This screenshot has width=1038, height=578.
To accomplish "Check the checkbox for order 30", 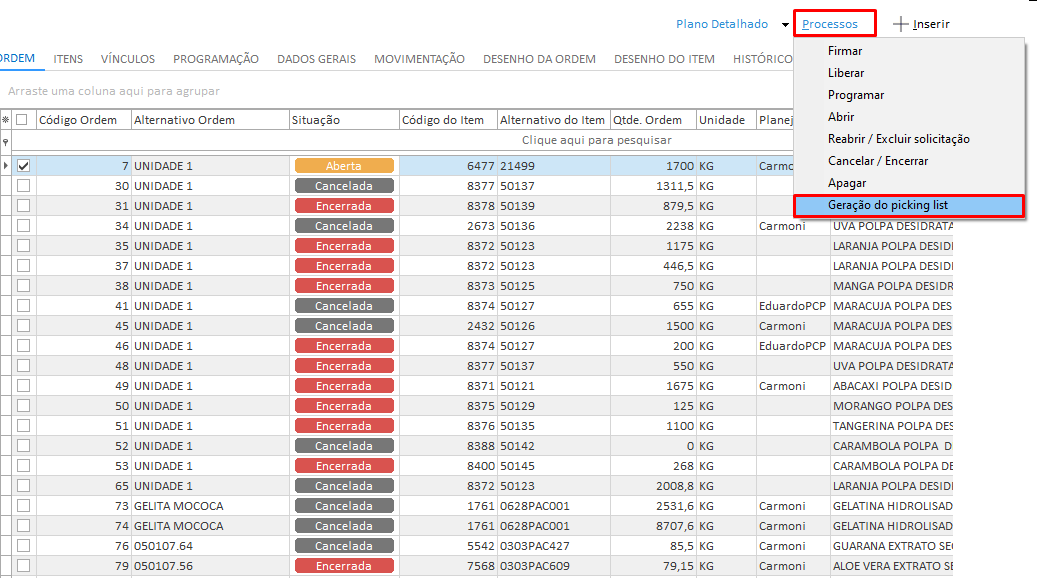I will [24, 186].
